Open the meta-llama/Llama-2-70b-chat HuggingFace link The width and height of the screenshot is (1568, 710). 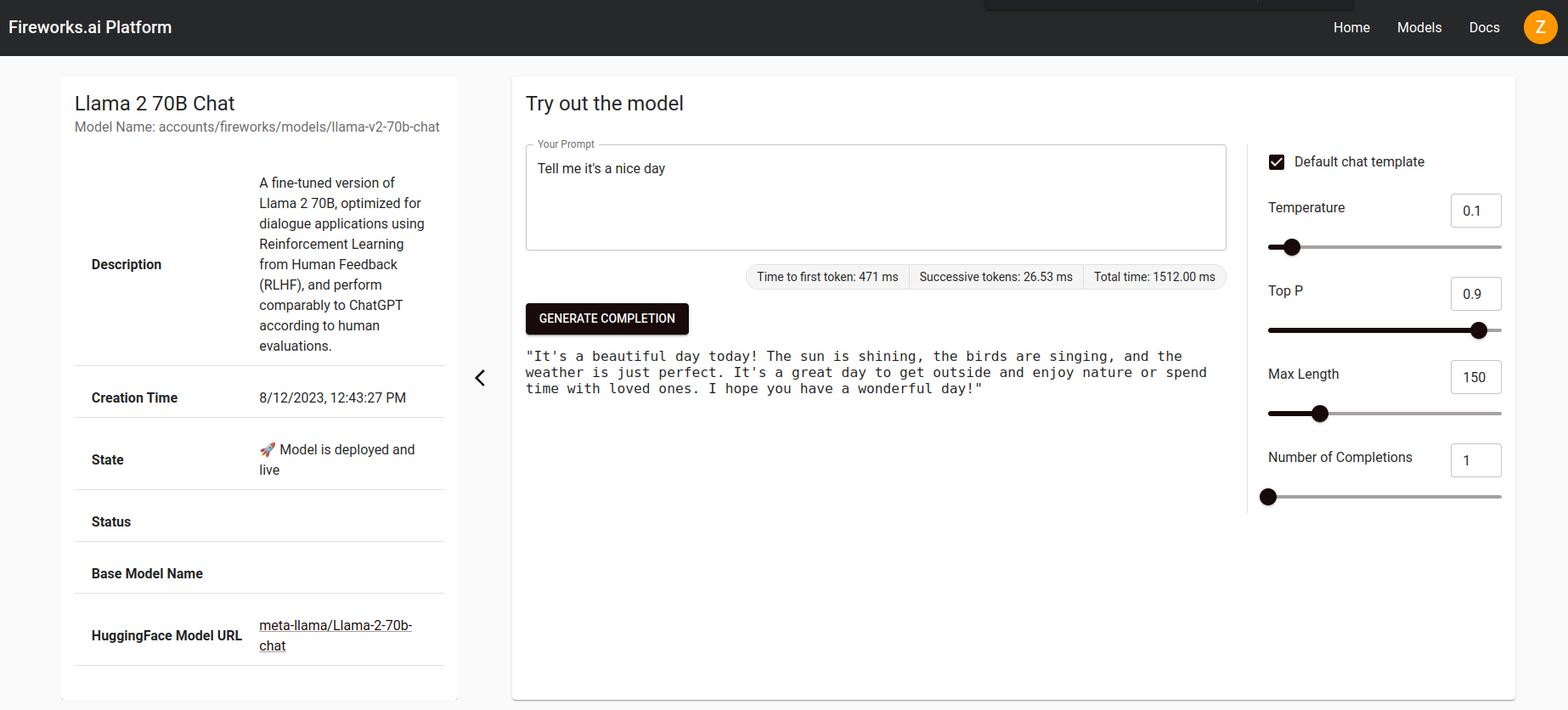pyautogui.click(x=336, y=635)
